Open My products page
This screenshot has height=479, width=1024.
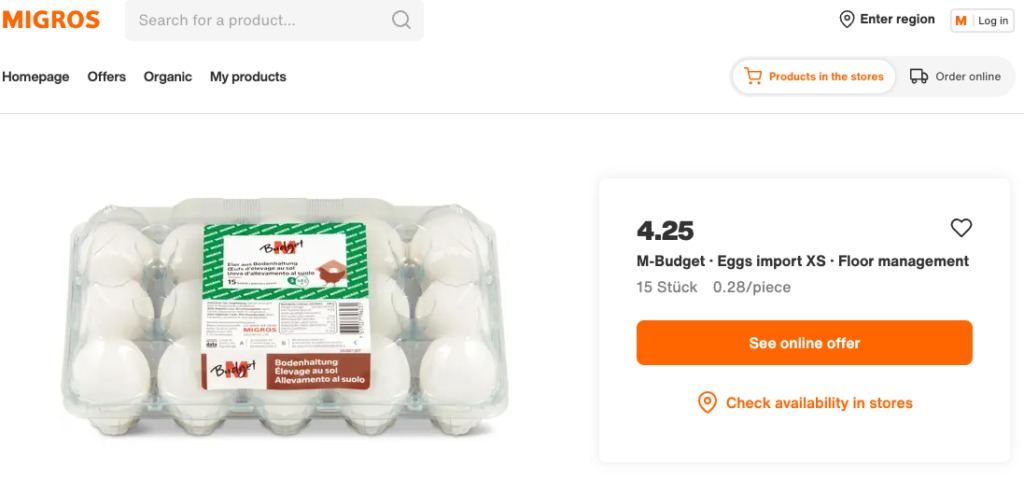click(248, 77)
